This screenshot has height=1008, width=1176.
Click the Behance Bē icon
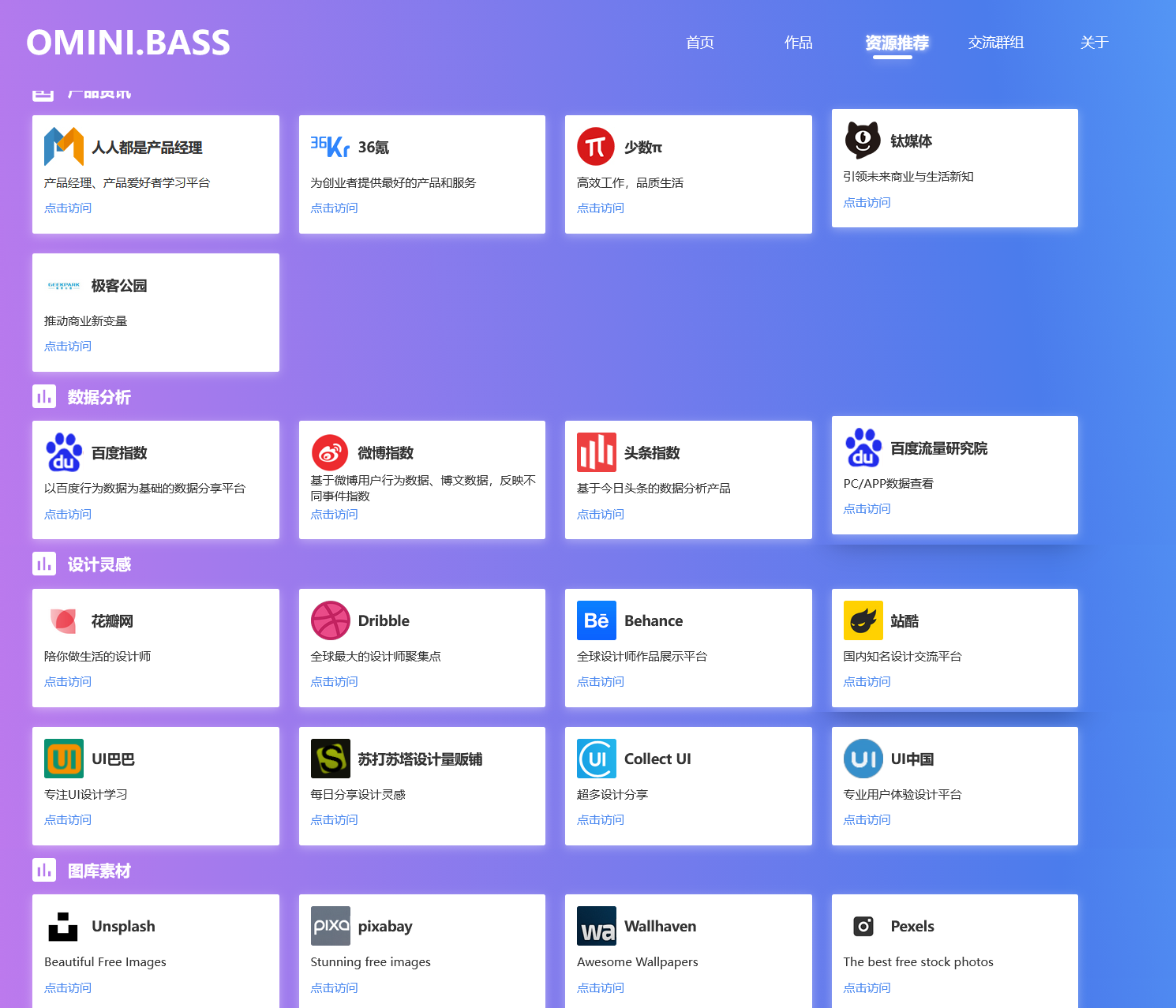click(x=596, y=620)
